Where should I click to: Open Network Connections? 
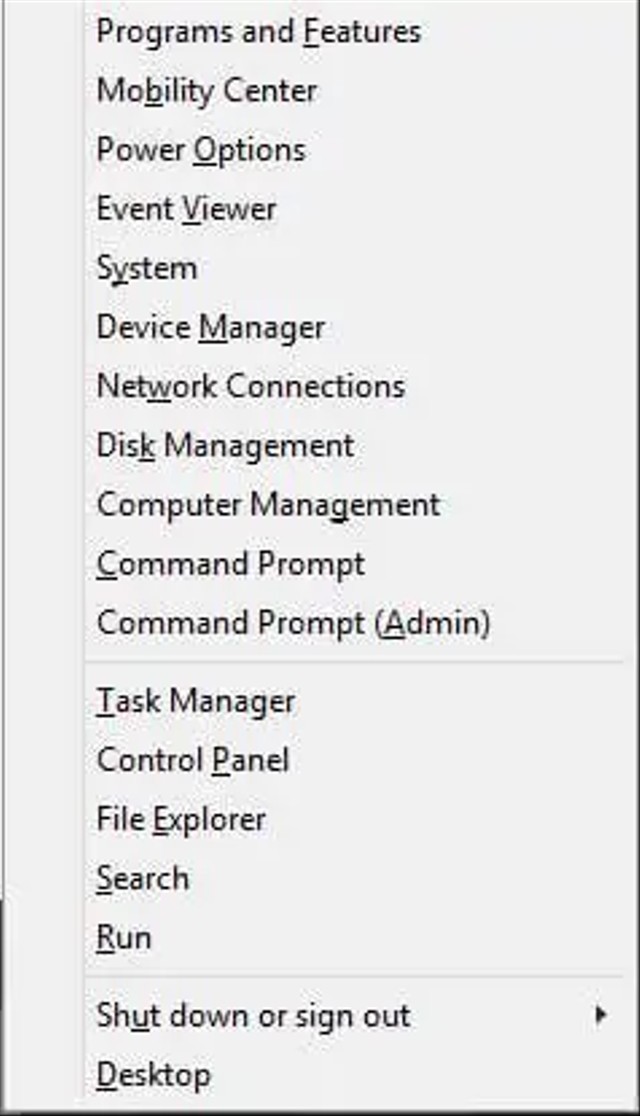250,385
